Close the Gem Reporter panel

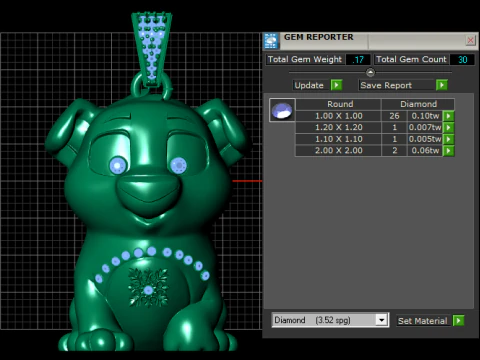(470, 40)
